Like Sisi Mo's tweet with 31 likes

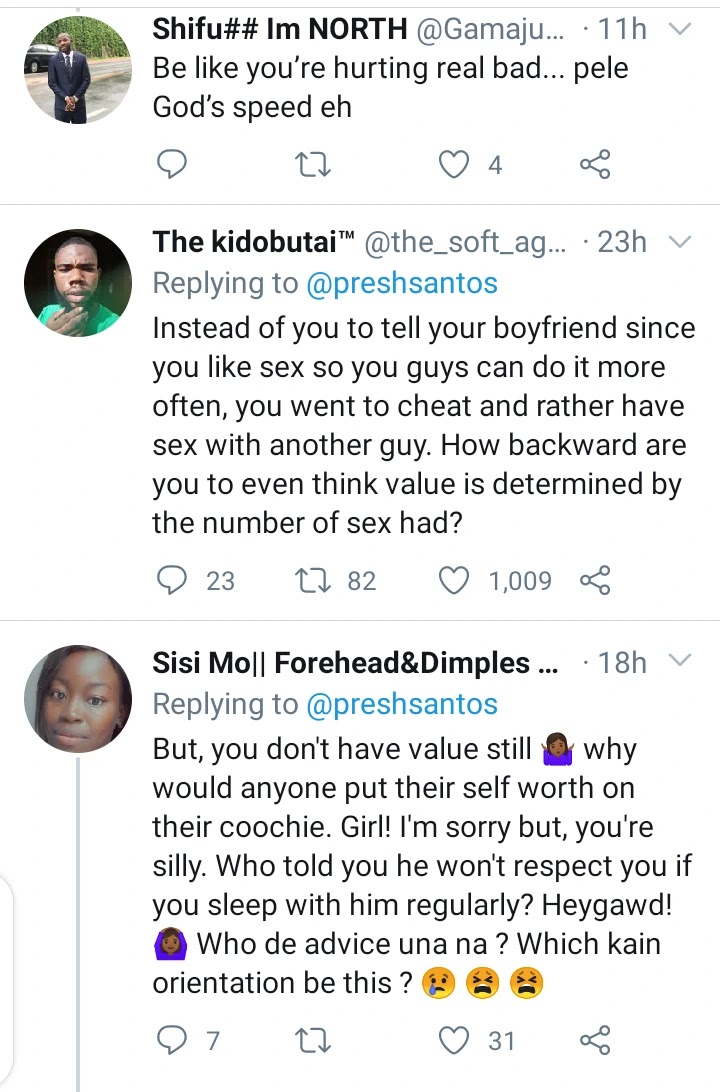tap(456, 1041)
